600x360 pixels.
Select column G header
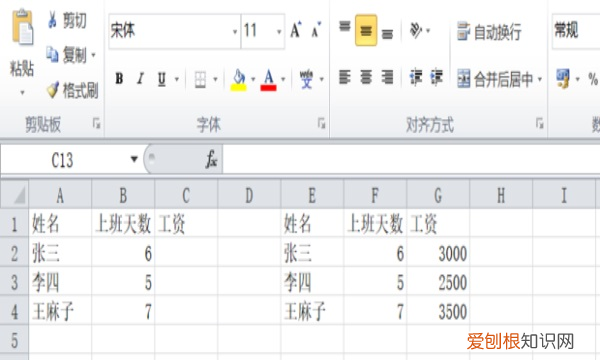point(438,195)
